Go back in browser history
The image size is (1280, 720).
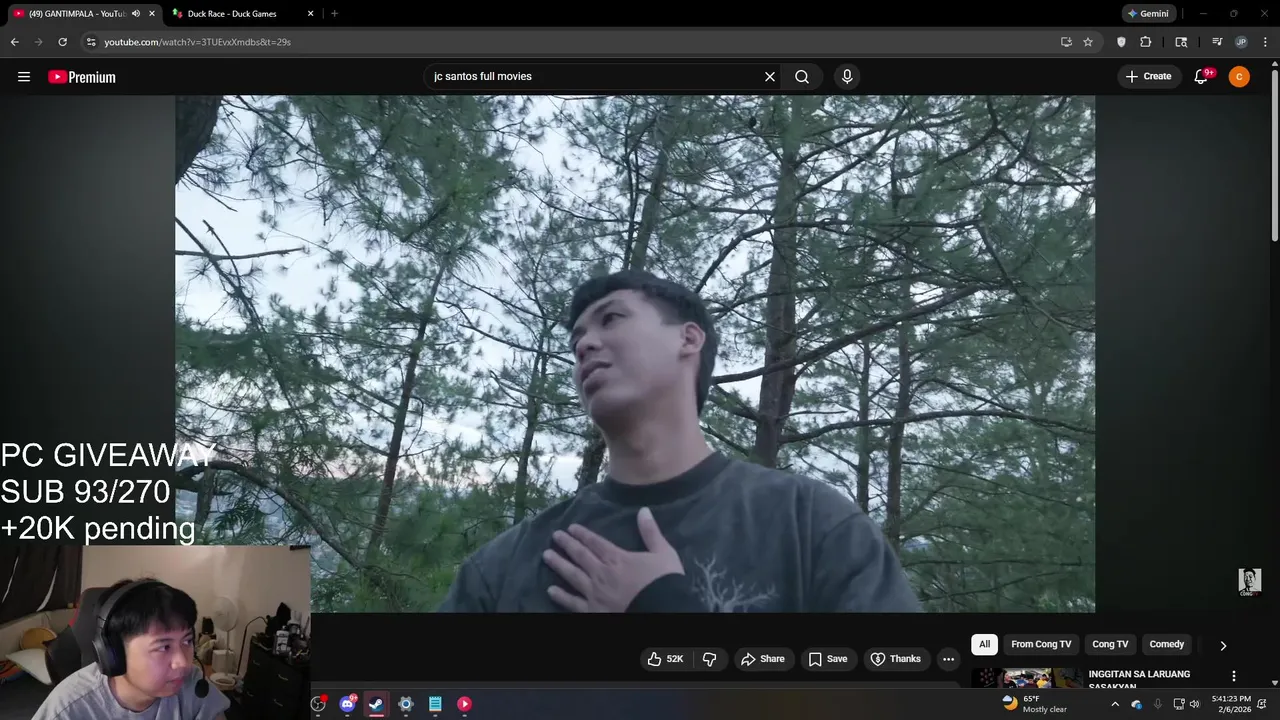tap(14, 42)
